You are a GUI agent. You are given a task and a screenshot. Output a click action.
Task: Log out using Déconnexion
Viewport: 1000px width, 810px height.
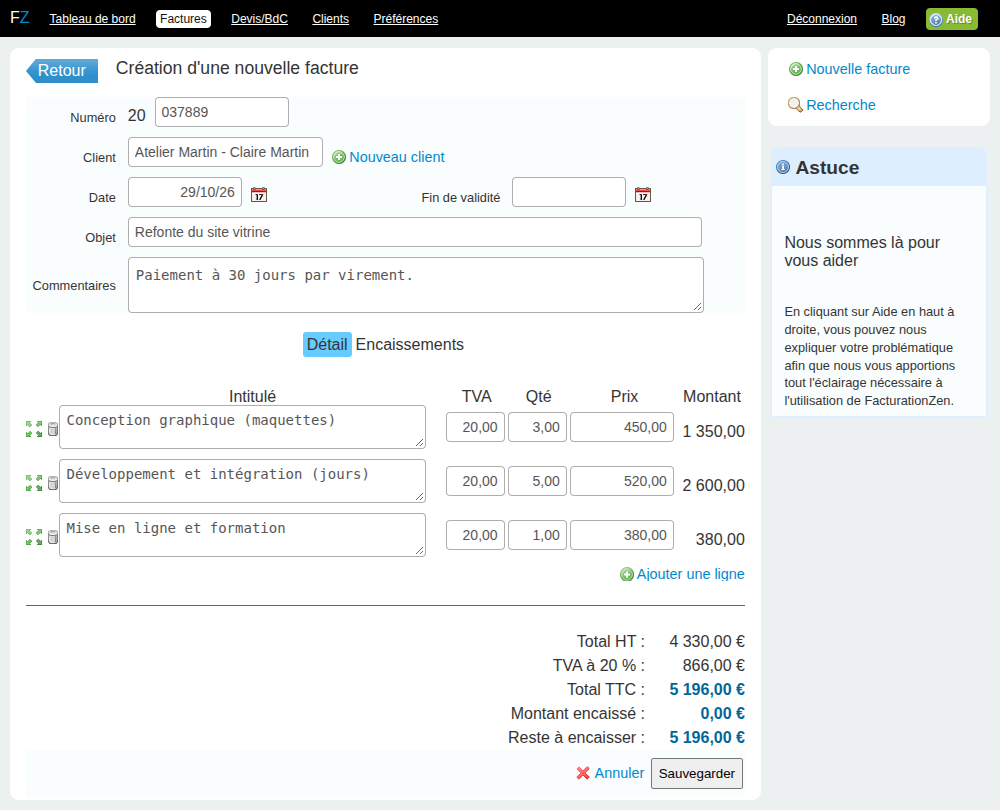click(821, 18)
